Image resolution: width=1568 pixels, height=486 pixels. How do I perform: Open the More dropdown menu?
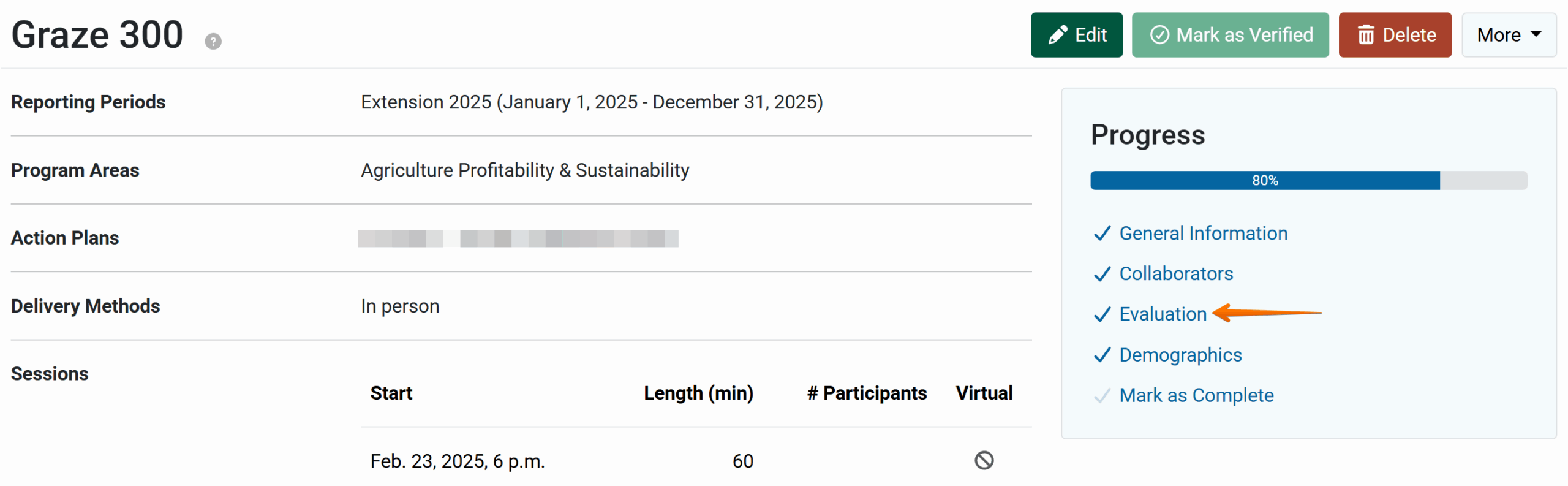click(x=1508, y=35)
